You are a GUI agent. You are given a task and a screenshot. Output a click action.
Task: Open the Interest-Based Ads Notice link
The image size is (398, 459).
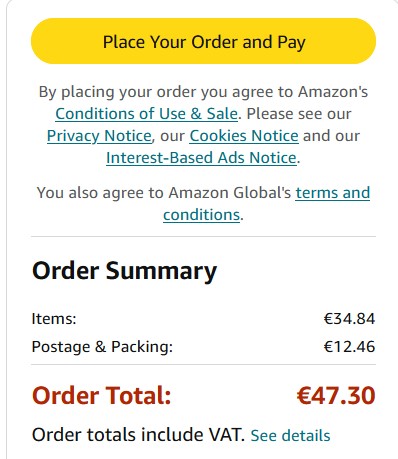[201, 158]
